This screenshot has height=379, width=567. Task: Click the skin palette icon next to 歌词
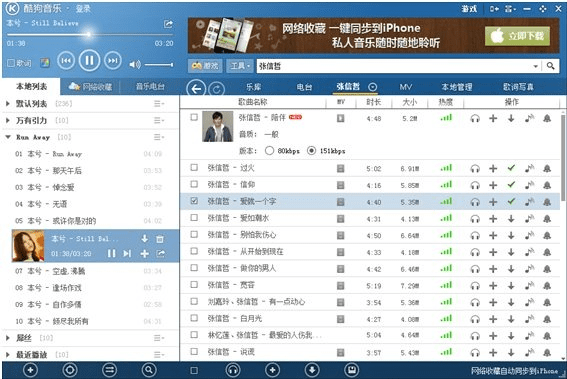pos(45,63)
